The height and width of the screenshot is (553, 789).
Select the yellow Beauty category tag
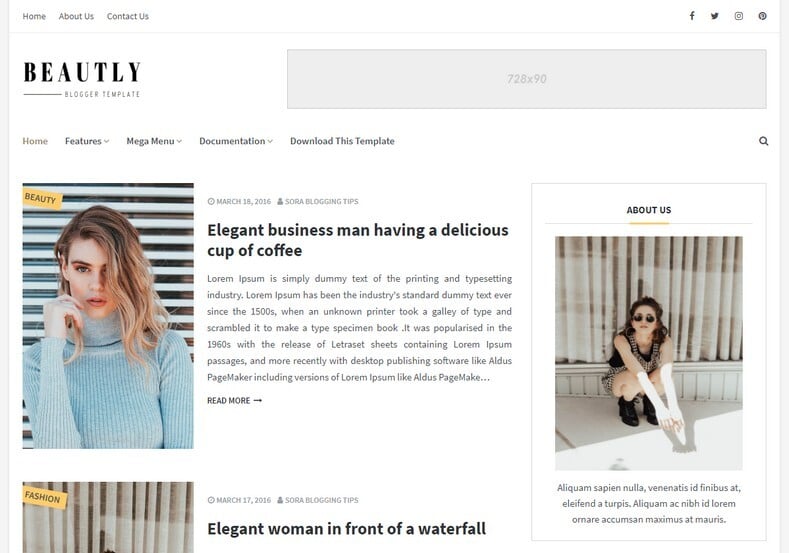(41, 198)
